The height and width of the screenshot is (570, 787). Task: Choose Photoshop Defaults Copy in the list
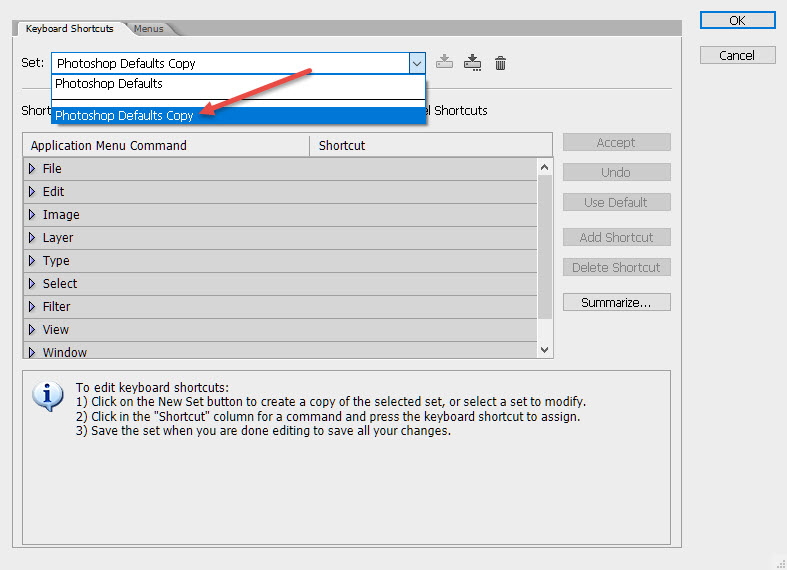pos(238,115)
